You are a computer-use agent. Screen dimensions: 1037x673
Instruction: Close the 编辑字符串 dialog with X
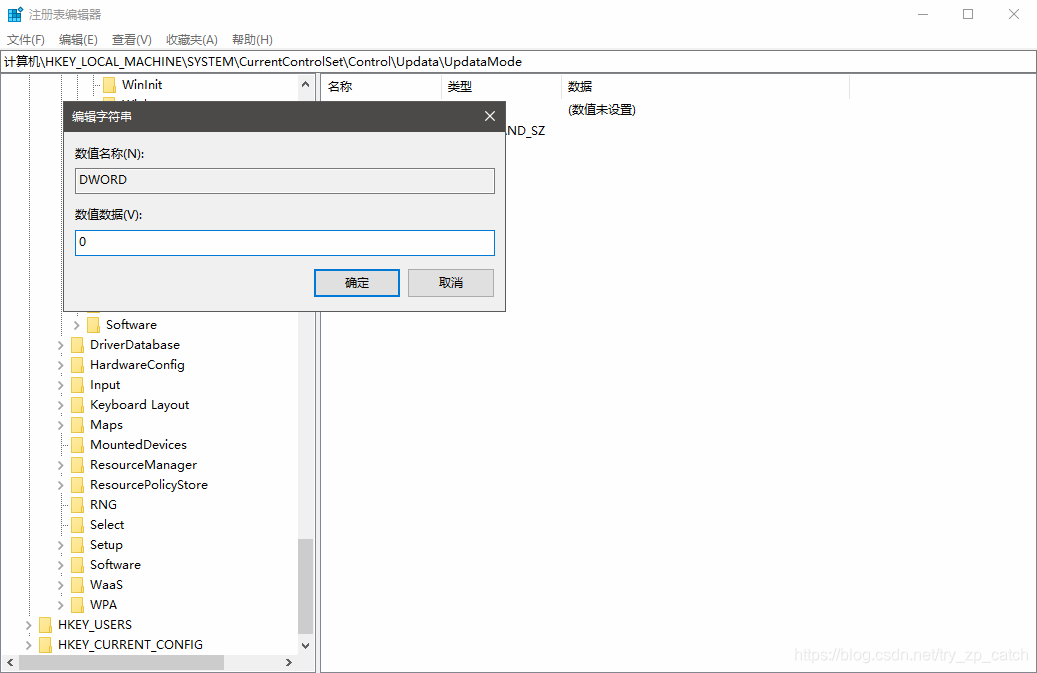[x=490, y=116]
